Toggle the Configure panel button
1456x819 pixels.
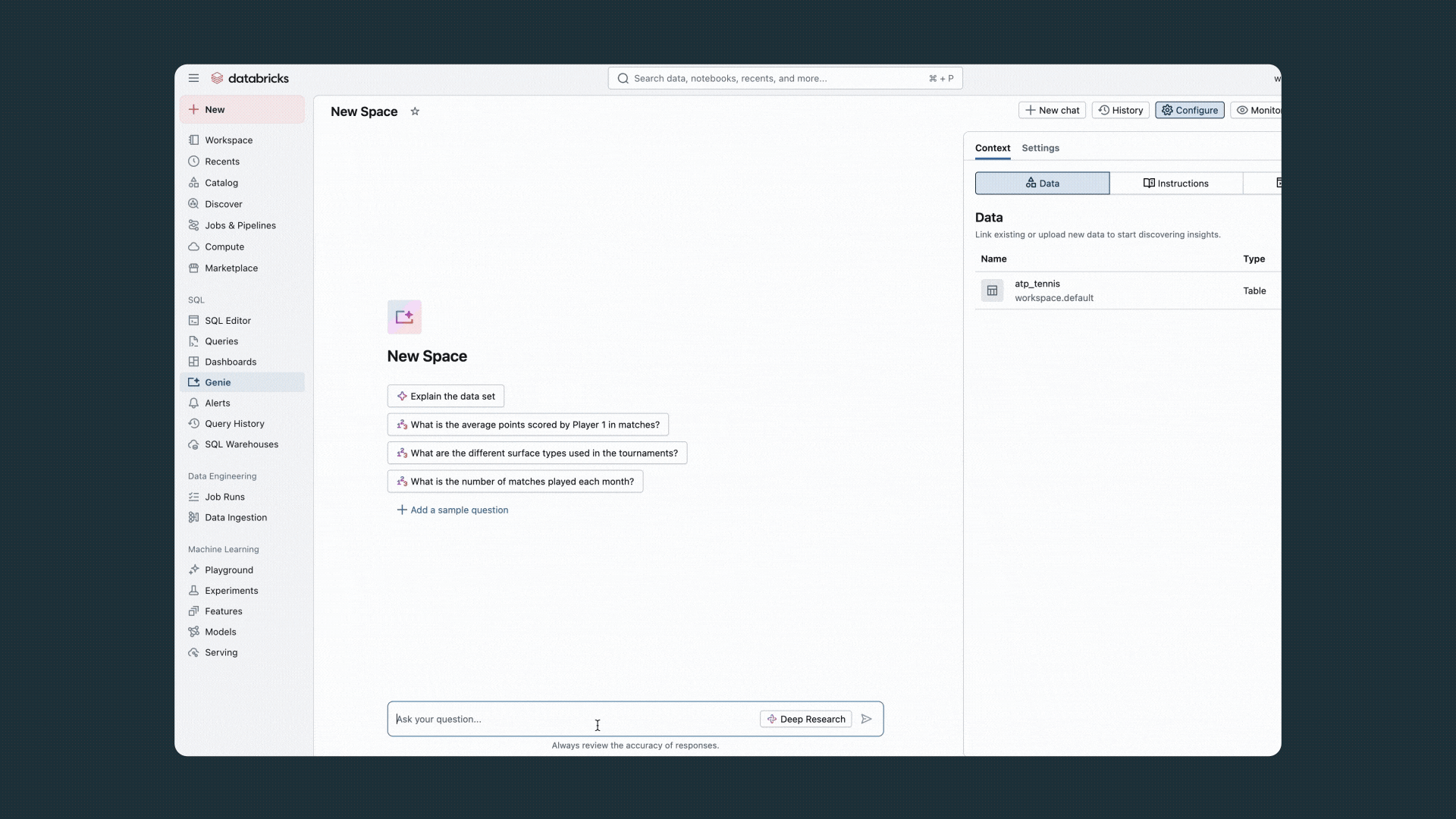(1189, 110)
